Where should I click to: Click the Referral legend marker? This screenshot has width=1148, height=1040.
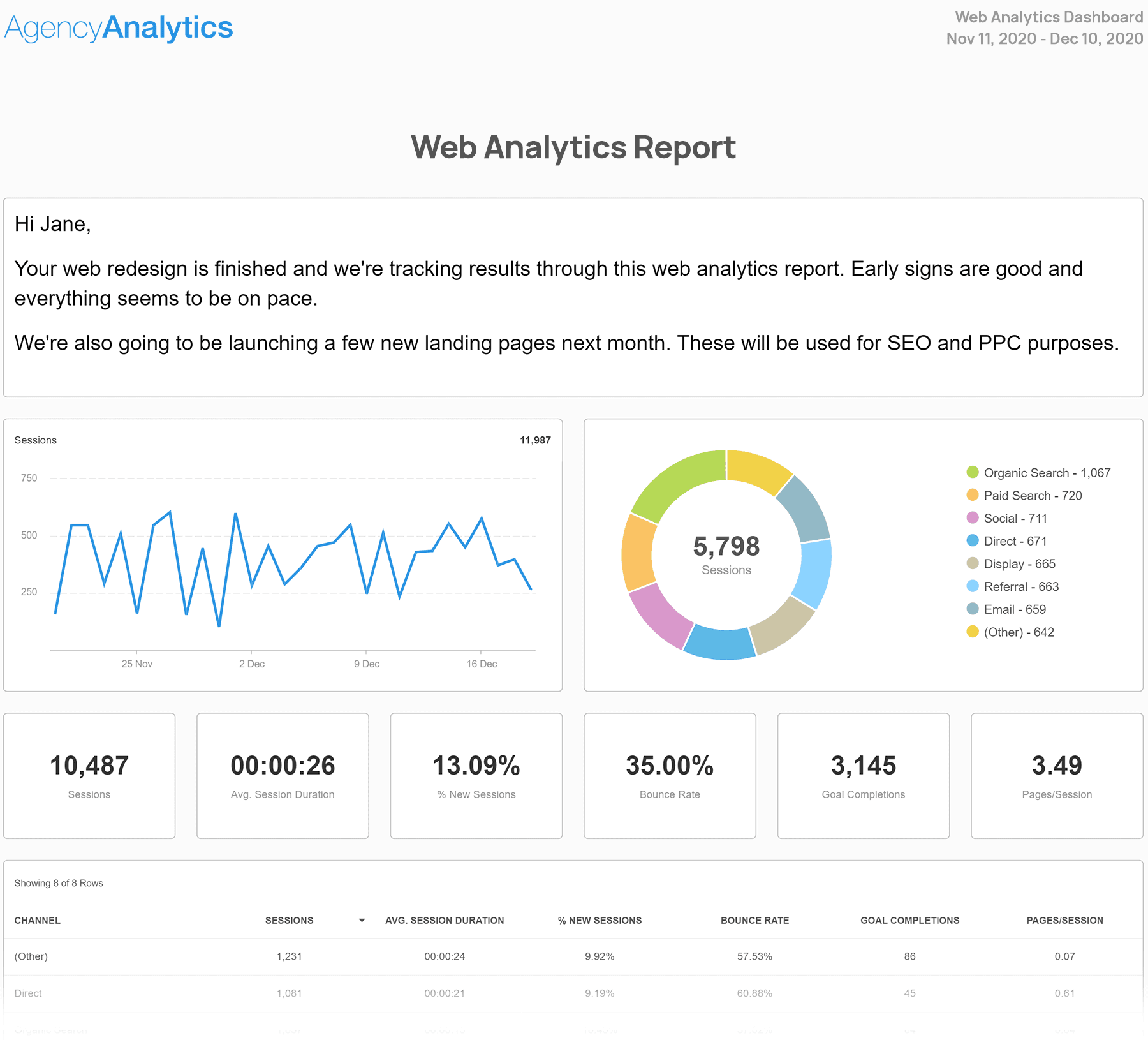click(972, 586)
